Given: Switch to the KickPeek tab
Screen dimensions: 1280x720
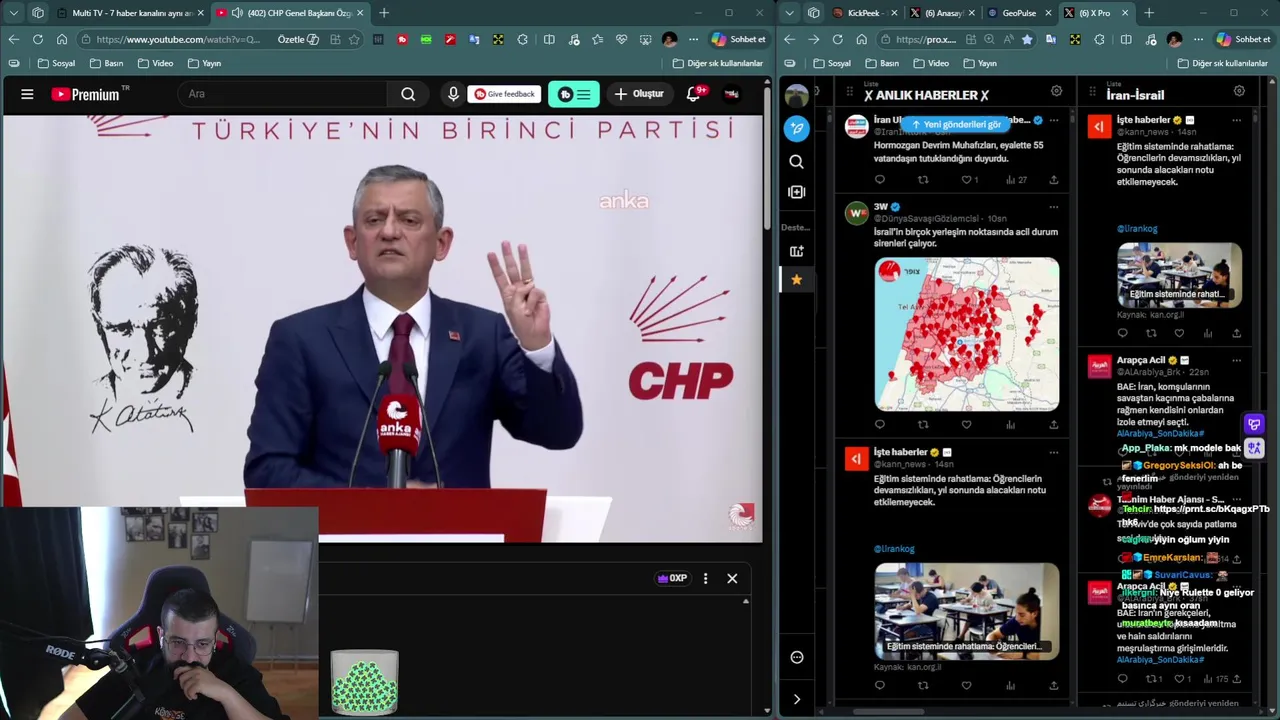Looking at the screenshot, I should point(864,13).
